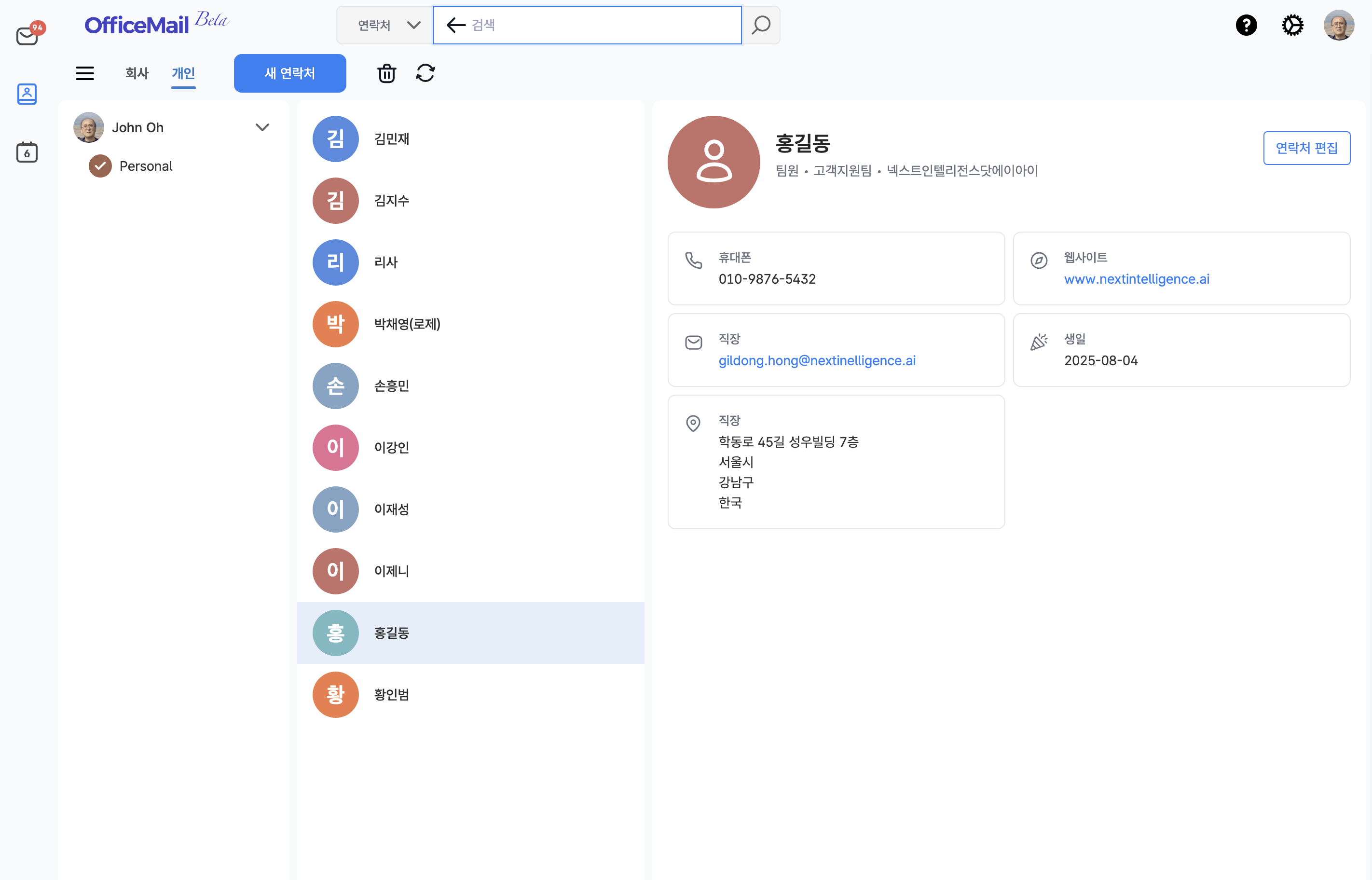Delete contact with the trash icon
The height and width of the screenshot is (880, 1372).
[x=387, y=73]
